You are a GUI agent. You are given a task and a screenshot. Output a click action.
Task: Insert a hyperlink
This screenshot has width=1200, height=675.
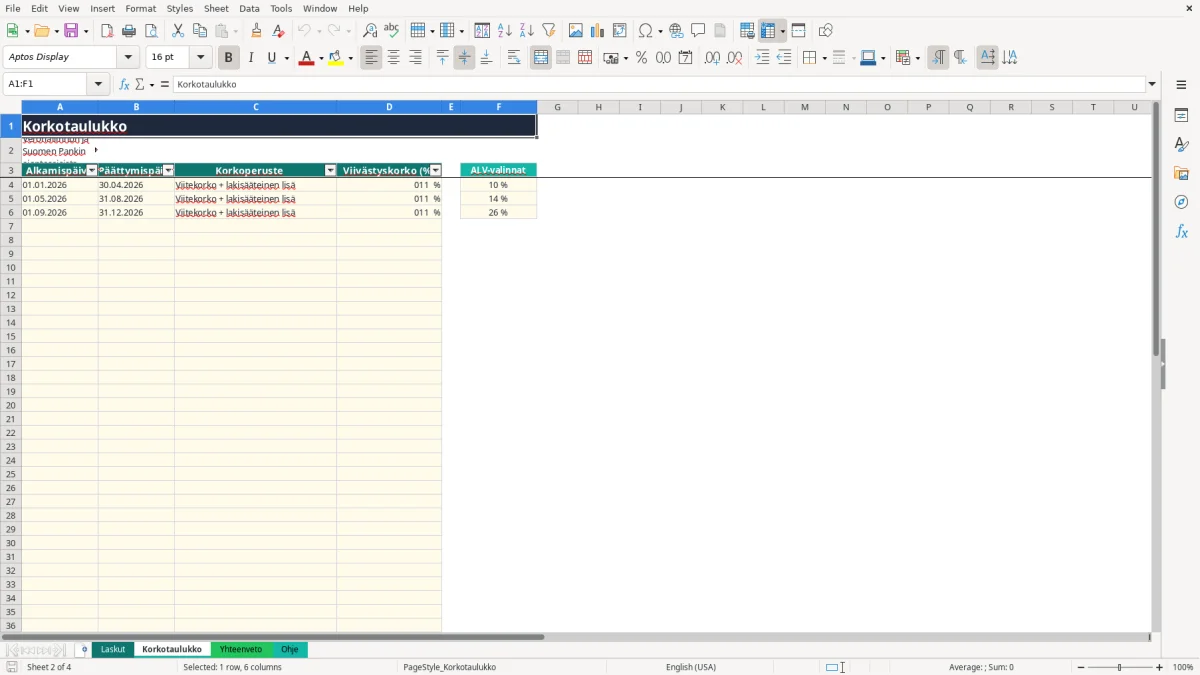(676, 31)
